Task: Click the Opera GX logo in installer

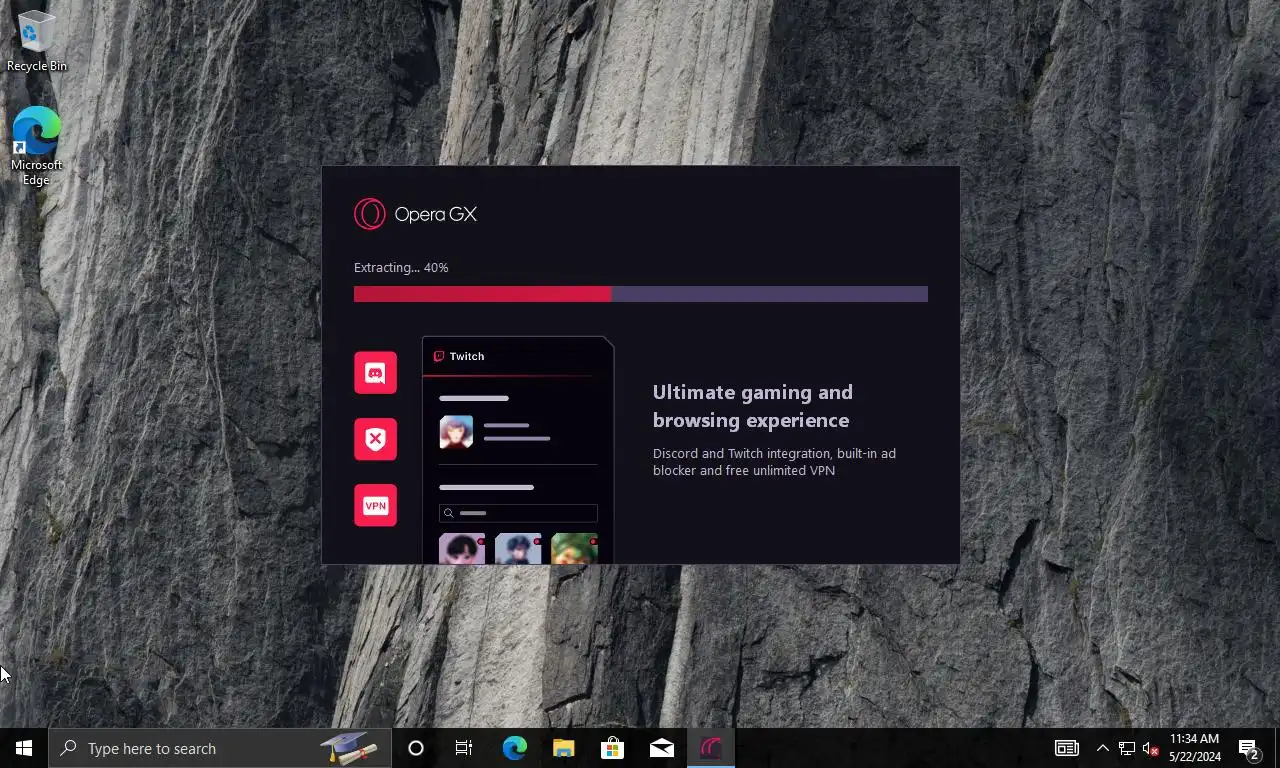Action: pos(415,214)
